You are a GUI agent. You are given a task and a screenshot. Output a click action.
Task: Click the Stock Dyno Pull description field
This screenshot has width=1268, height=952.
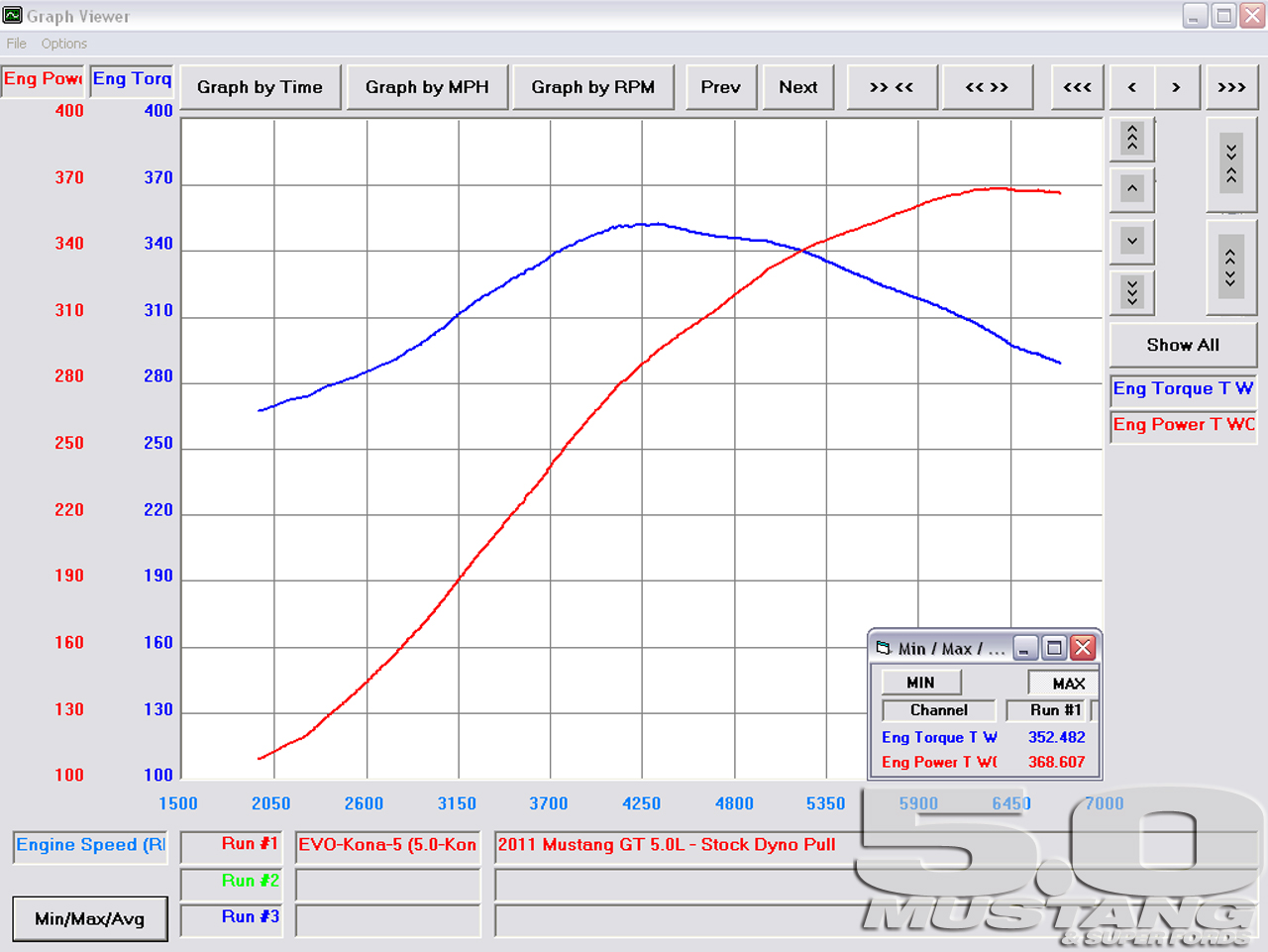coord(674,846)
